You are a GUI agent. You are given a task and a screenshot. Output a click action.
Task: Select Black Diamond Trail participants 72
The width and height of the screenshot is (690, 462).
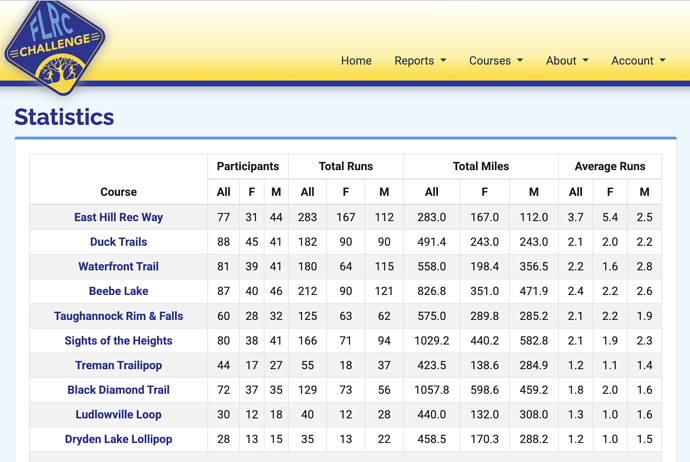pyautogui.click(x=224, y=390)
